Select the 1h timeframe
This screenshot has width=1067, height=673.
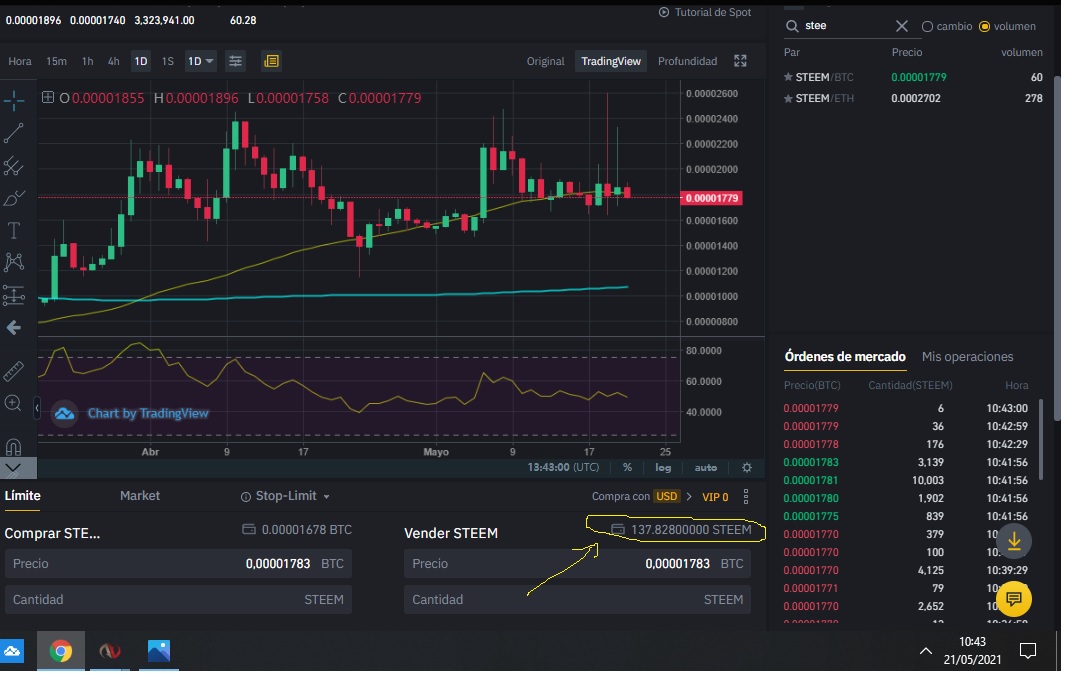click(x=87, y=61)
